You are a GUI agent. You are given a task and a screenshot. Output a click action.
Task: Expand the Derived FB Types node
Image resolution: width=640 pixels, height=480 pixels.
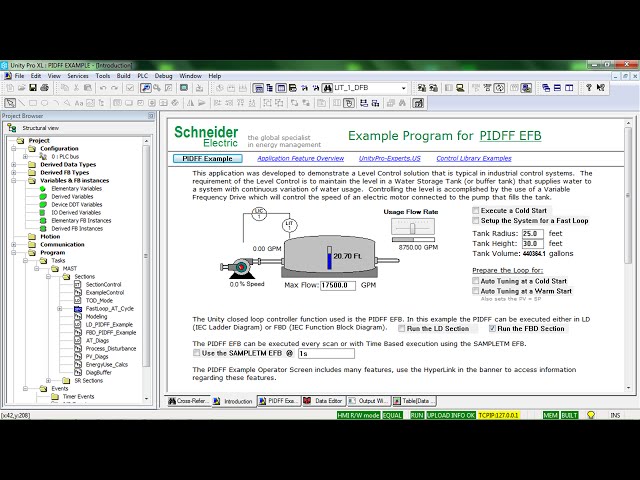(13, 173)
